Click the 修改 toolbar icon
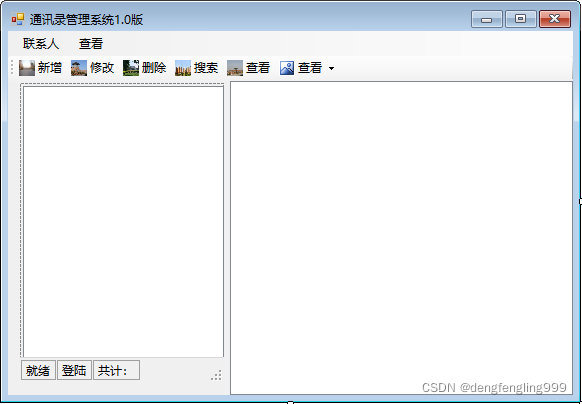This screenshot has width=582, height=404. click(79, 68)
